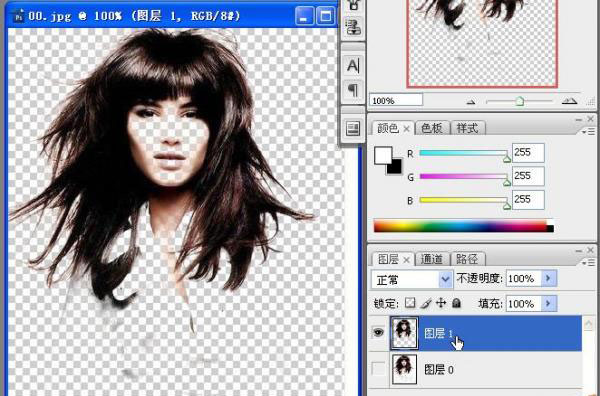This screenshot has width=600, height=396.
Task: Open the 正常 blend mode dropdown
Action: (412, 279)
